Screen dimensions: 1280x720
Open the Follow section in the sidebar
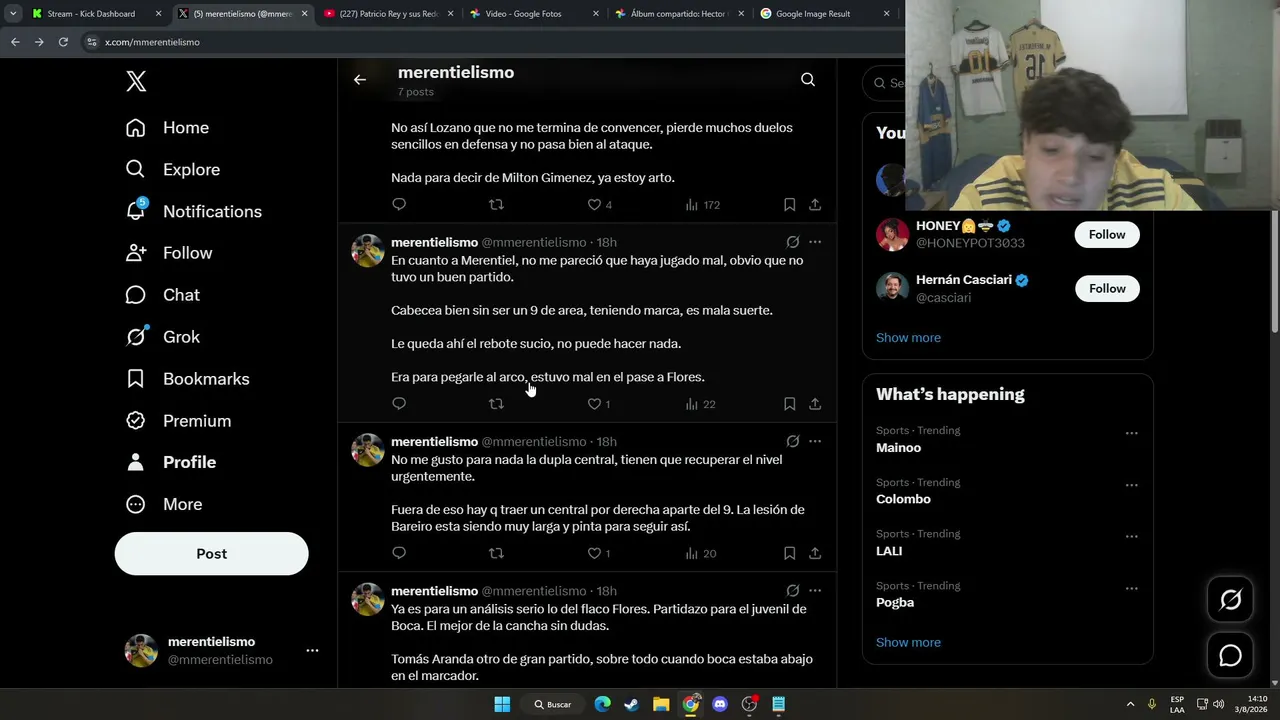[168, 254]
